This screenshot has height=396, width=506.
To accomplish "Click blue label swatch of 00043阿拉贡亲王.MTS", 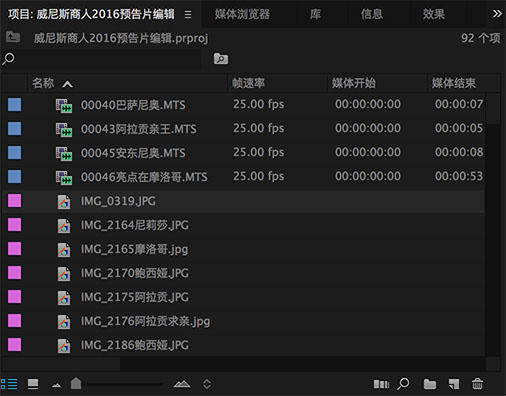I will point(14,128).
